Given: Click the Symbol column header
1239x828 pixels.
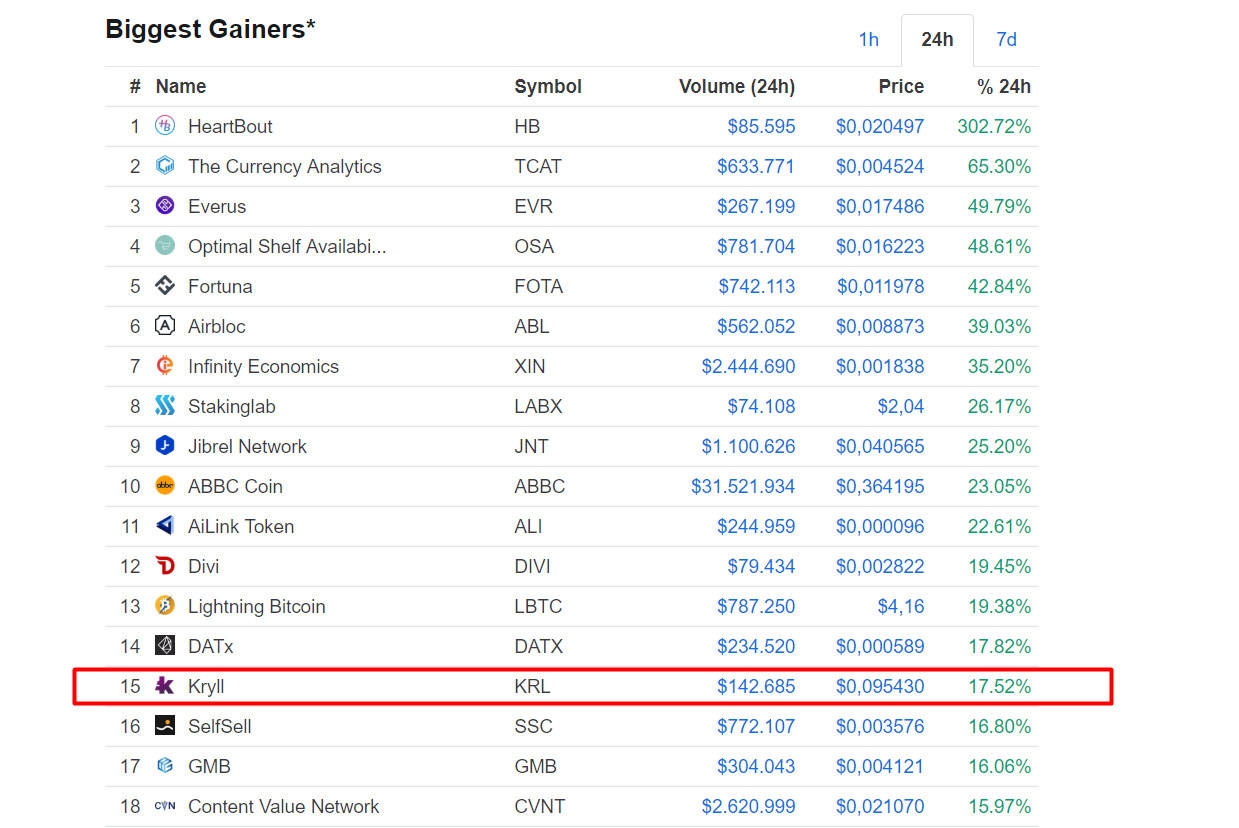Looking at the screenshot, I should (548, 87).
